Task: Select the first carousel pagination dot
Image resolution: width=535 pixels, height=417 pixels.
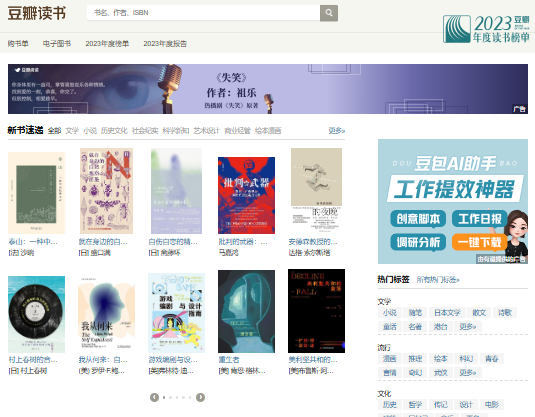Action: tap(164, 398)
